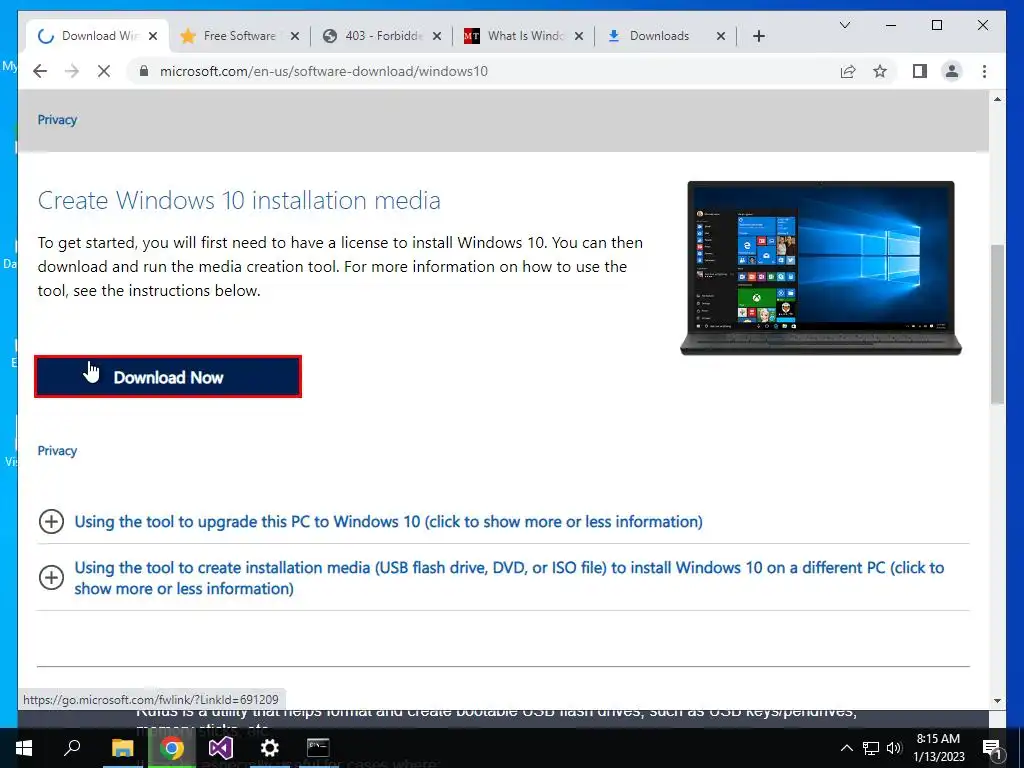The width and height of the screenshot is (1024, 768).
Task: Open the Privacy link in the gray banner
Action: (57, 120)
